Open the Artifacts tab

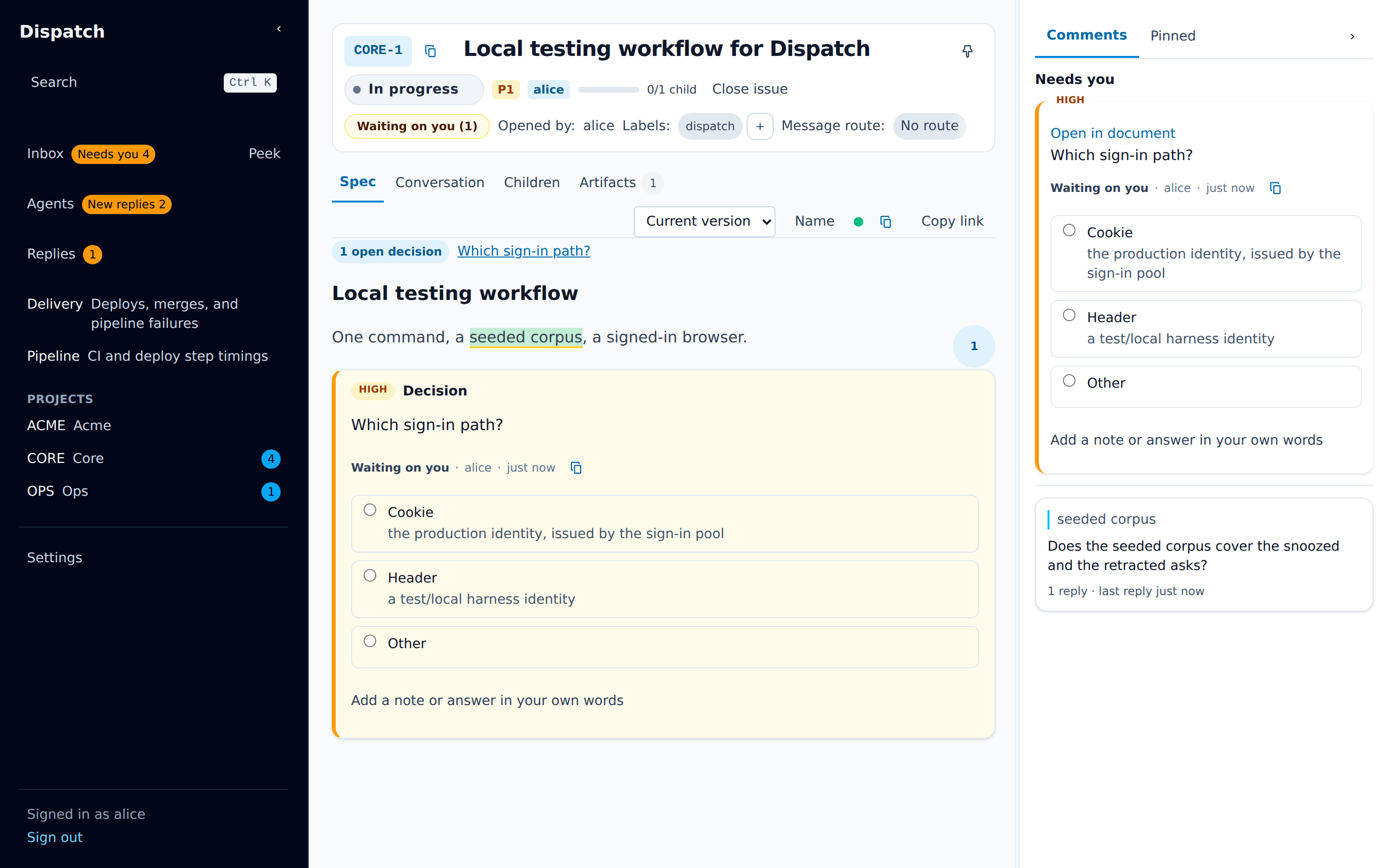pyautogui.click(x=621, y=183)
